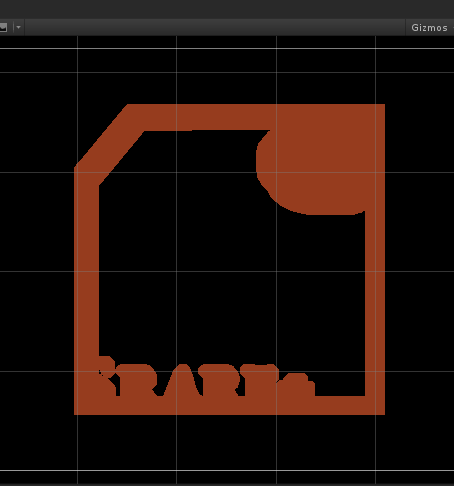This screenshot has height=486, width=454.
Task: Toggle the scene effects image icon
Action: pos(3,27)
